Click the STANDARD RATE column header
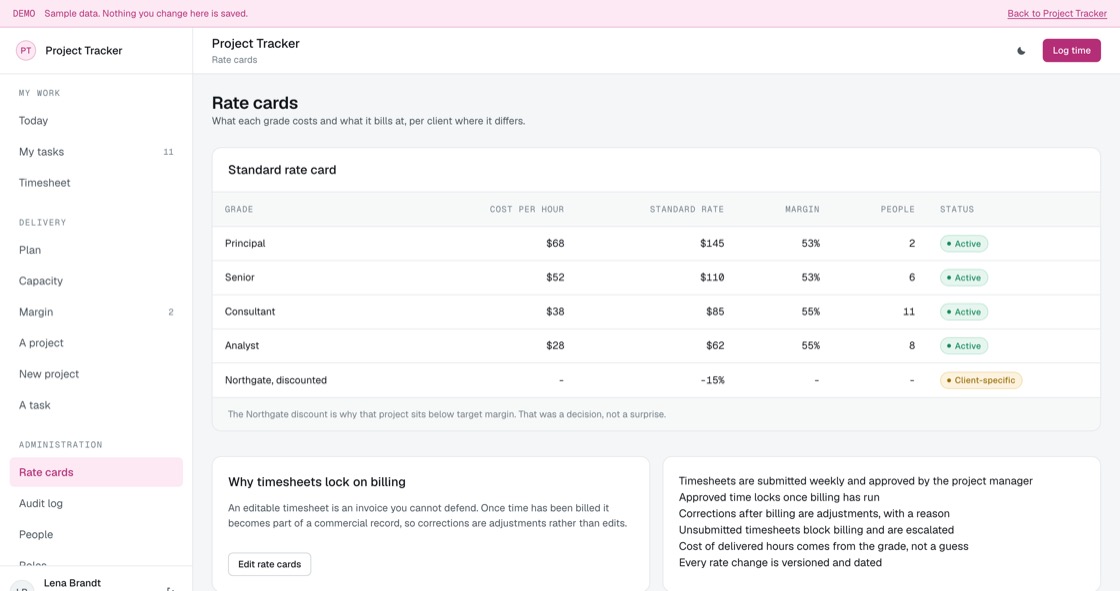Image resolution: width=1120 pixels, height=591 pixels. pos(686,209)
